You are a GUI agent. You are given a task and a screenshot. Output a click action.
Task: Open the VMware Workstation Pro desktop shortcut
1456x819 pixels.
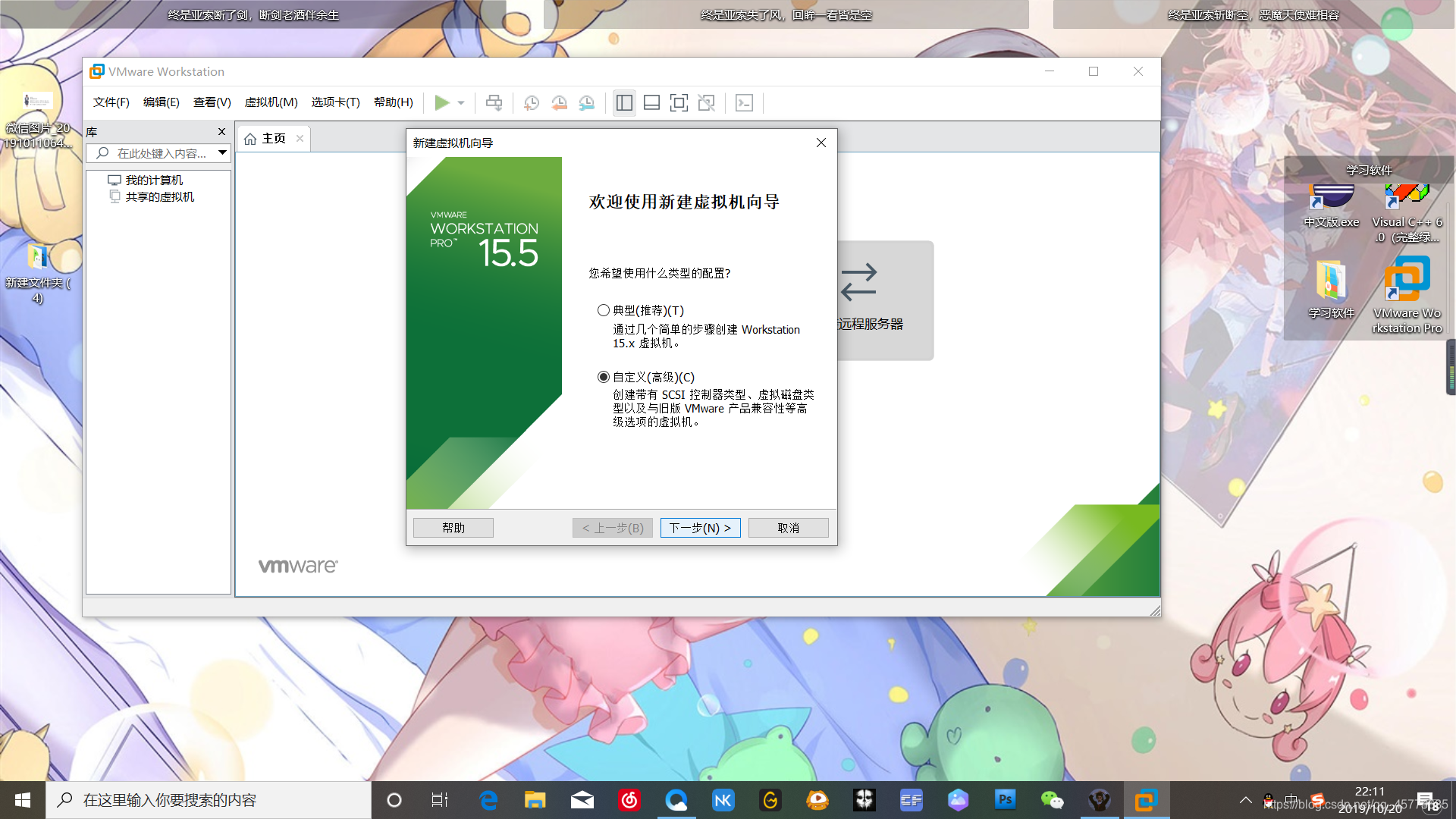point(1407,295)
